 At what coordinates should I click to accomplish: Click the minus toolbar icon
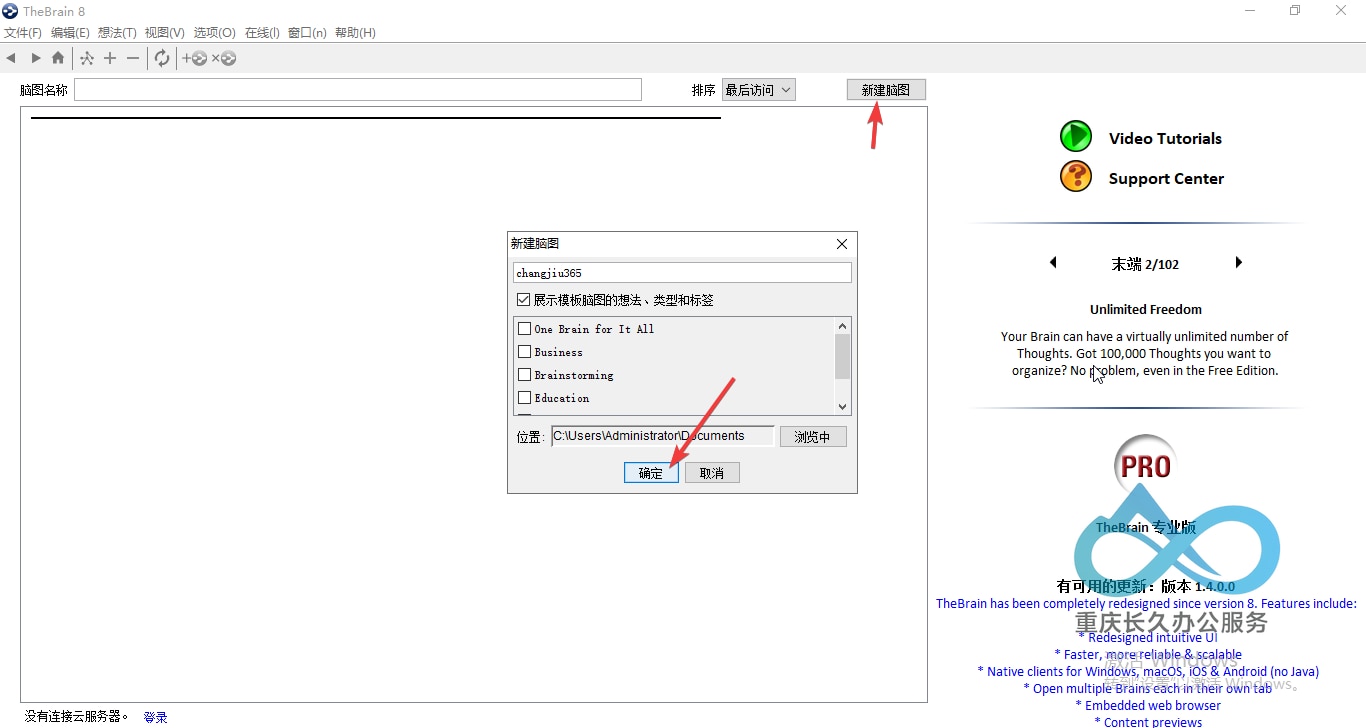tap(133, 59)
